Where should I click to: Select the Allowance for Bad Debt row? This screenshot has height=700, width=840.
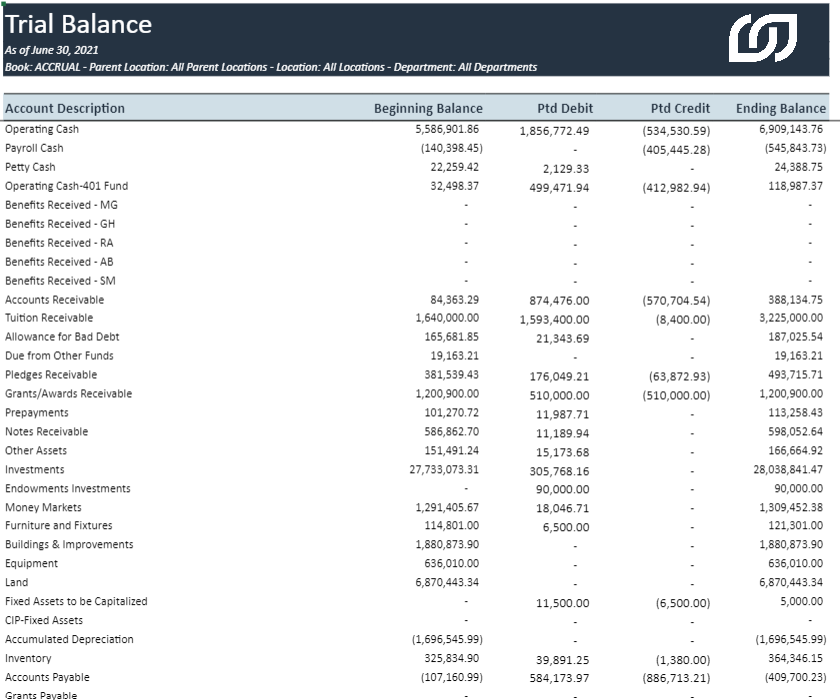62,337
